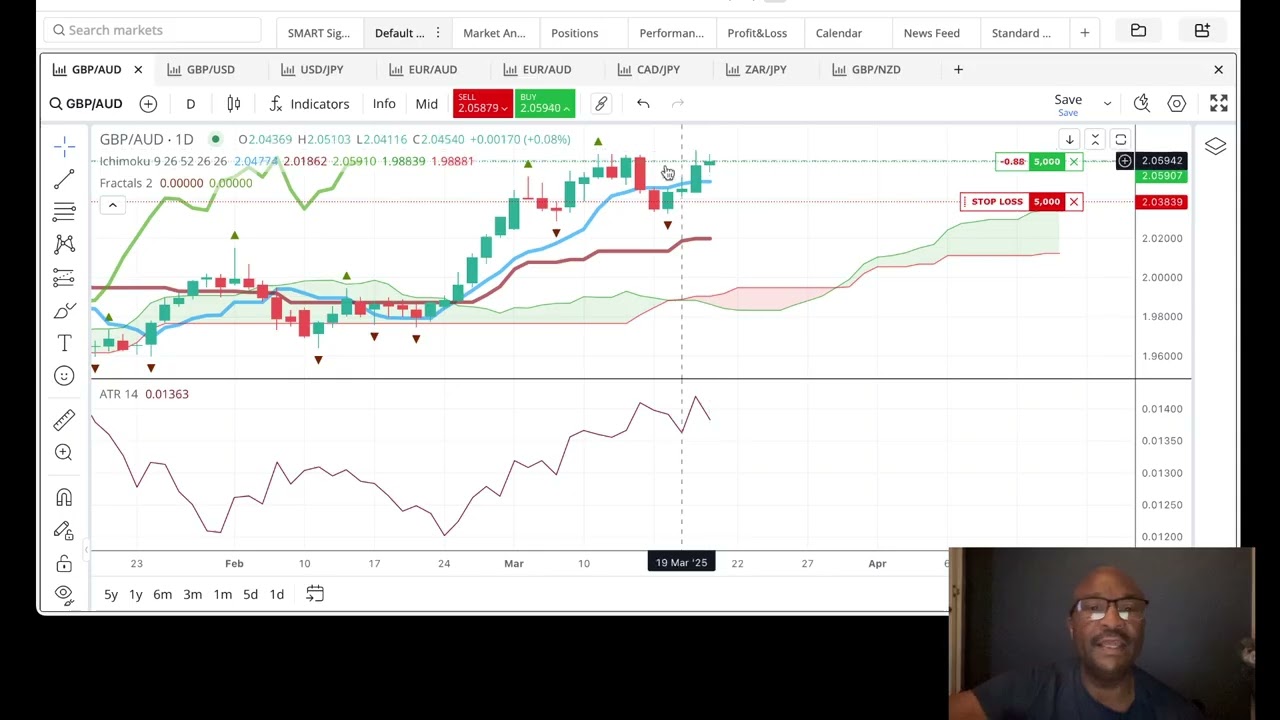The height and width of the screenshot is (720, 1280).
Task: Redo the chart action
Action: [x=678, y=104]
